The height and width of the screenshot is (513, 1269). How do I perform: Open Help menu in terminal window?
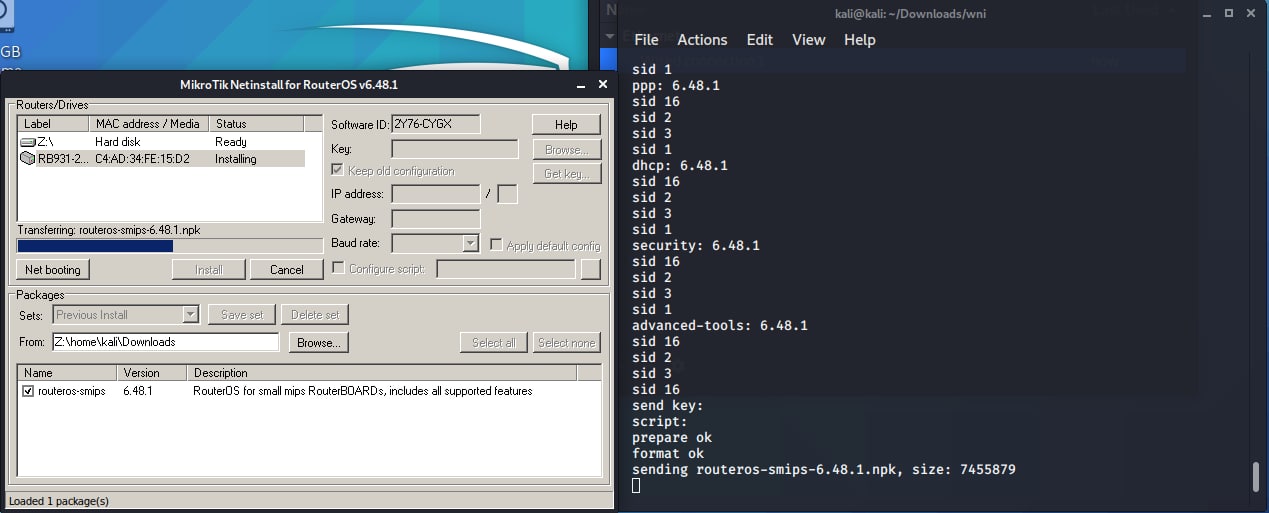point(860,40)
